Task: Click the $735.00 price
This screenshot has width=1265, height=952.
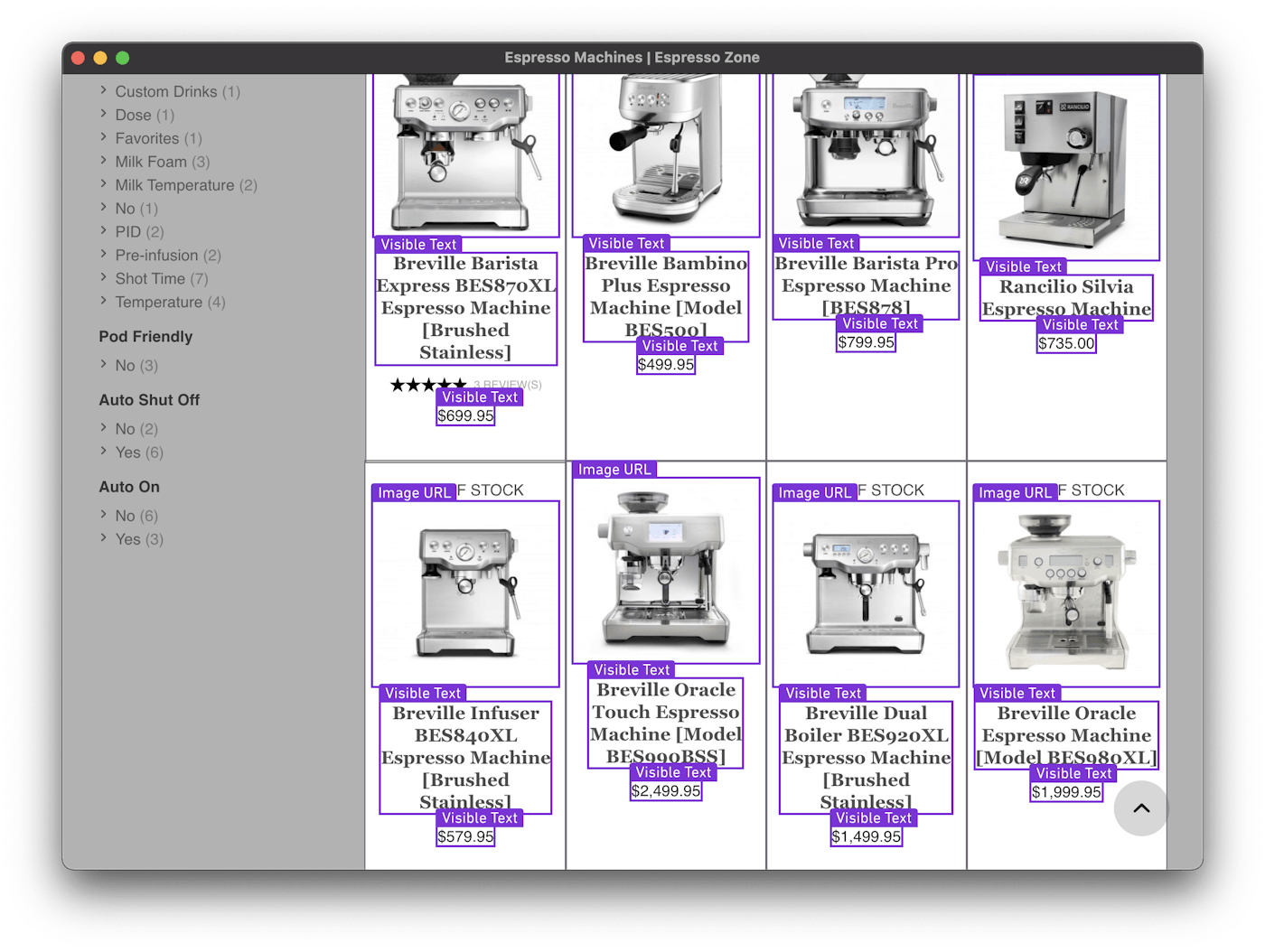Action: (x=1066, y=343)
